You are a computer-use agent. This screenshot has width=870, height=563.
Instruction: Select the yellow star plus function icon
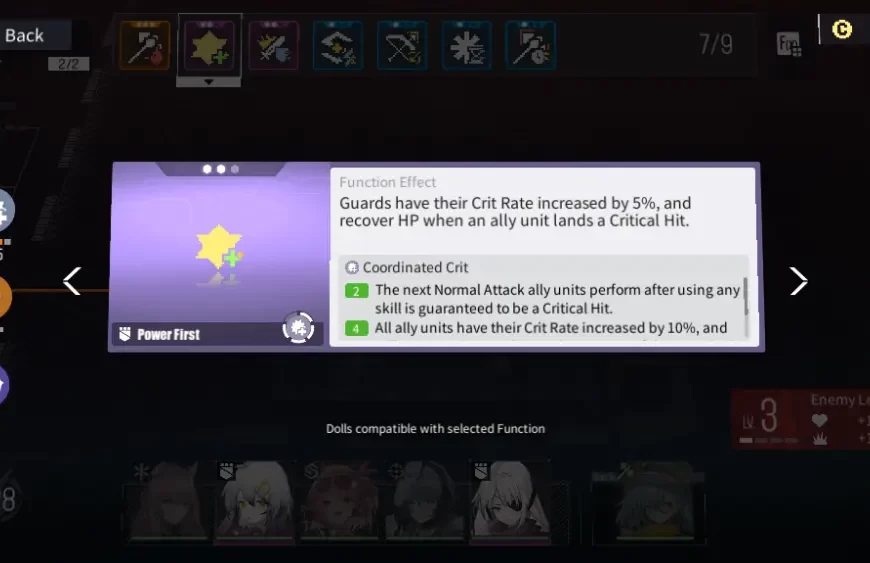(x=210, y=45)
